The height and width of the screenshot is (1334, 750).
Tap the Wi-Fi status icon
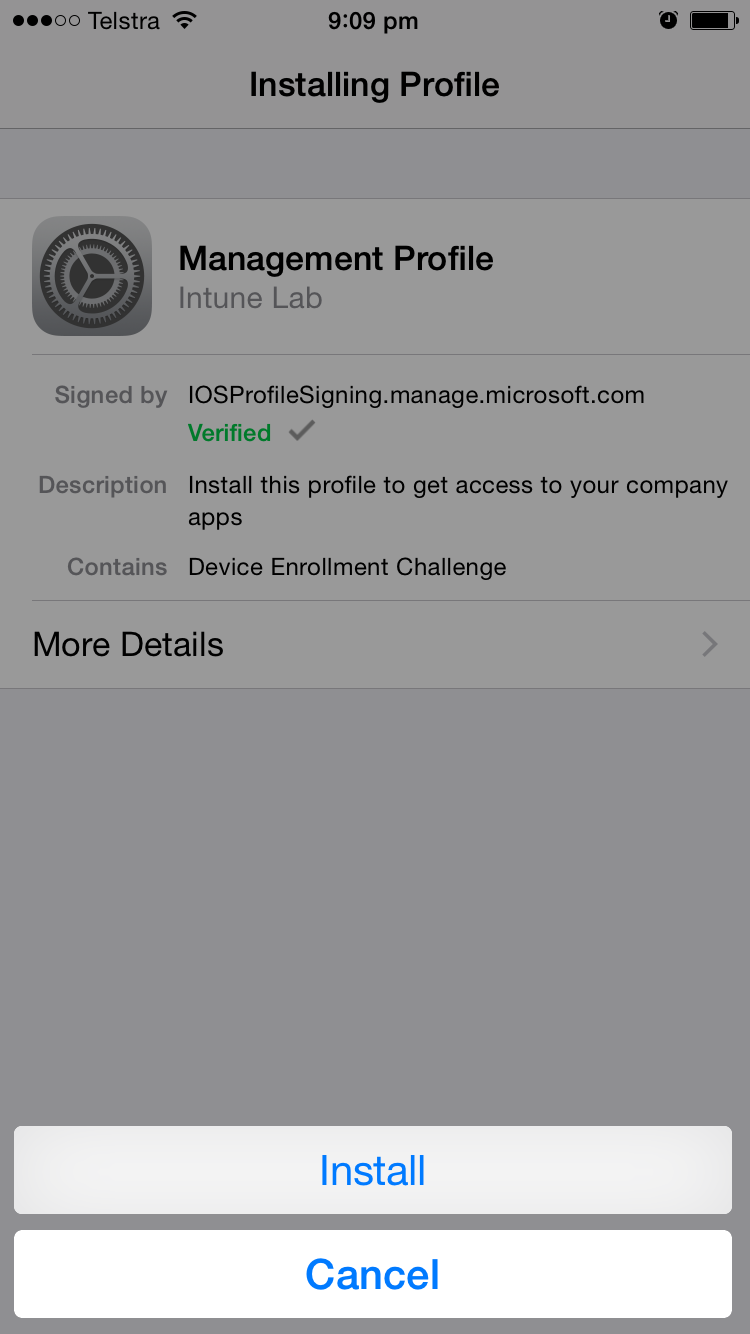pos(184,20)
